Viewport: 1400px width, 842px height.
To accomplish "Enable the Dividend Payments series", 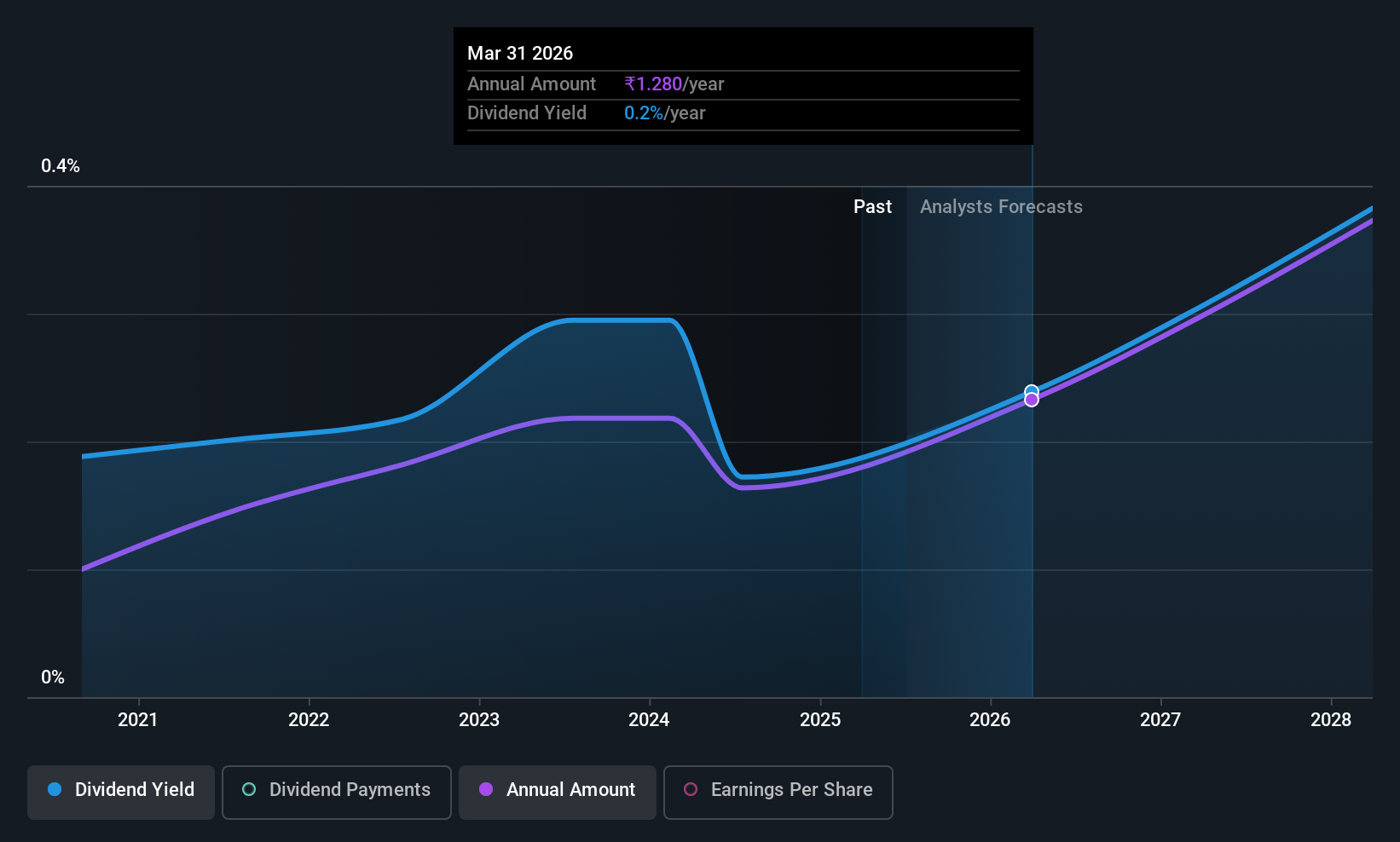I will tap(337, 792).
